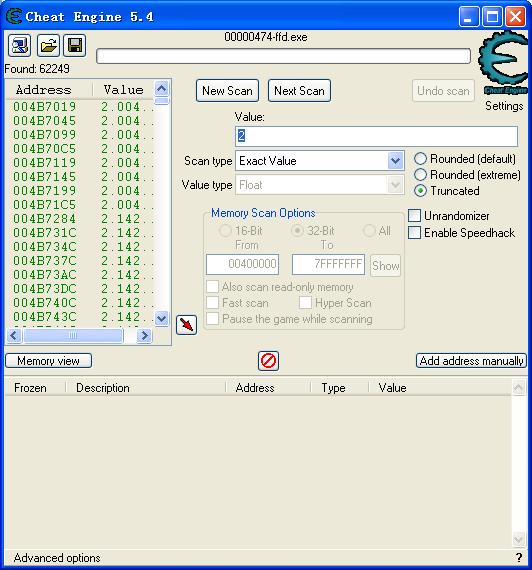Click the open folder load icon

48,45
